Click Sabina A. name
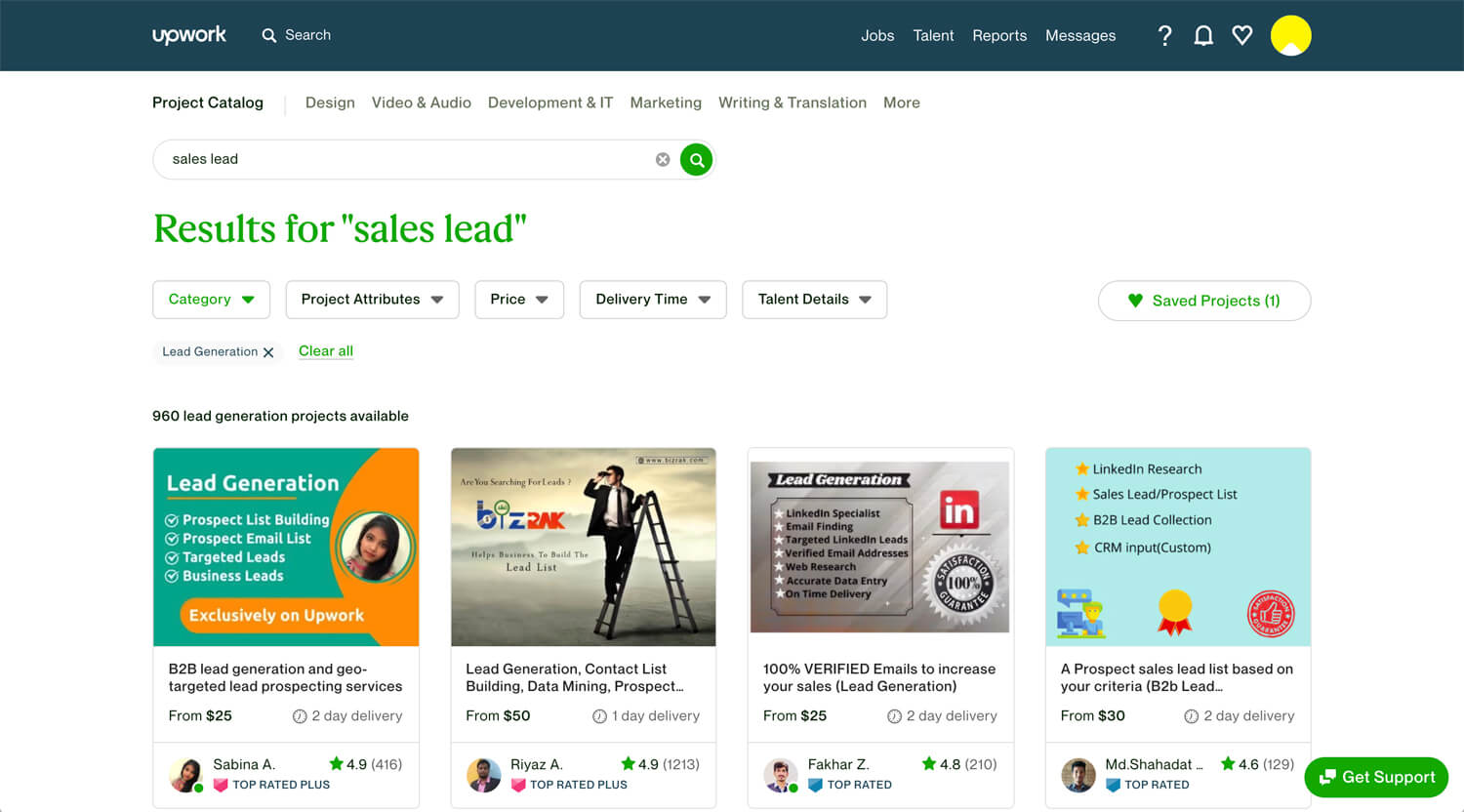 (x=244, y=764)
